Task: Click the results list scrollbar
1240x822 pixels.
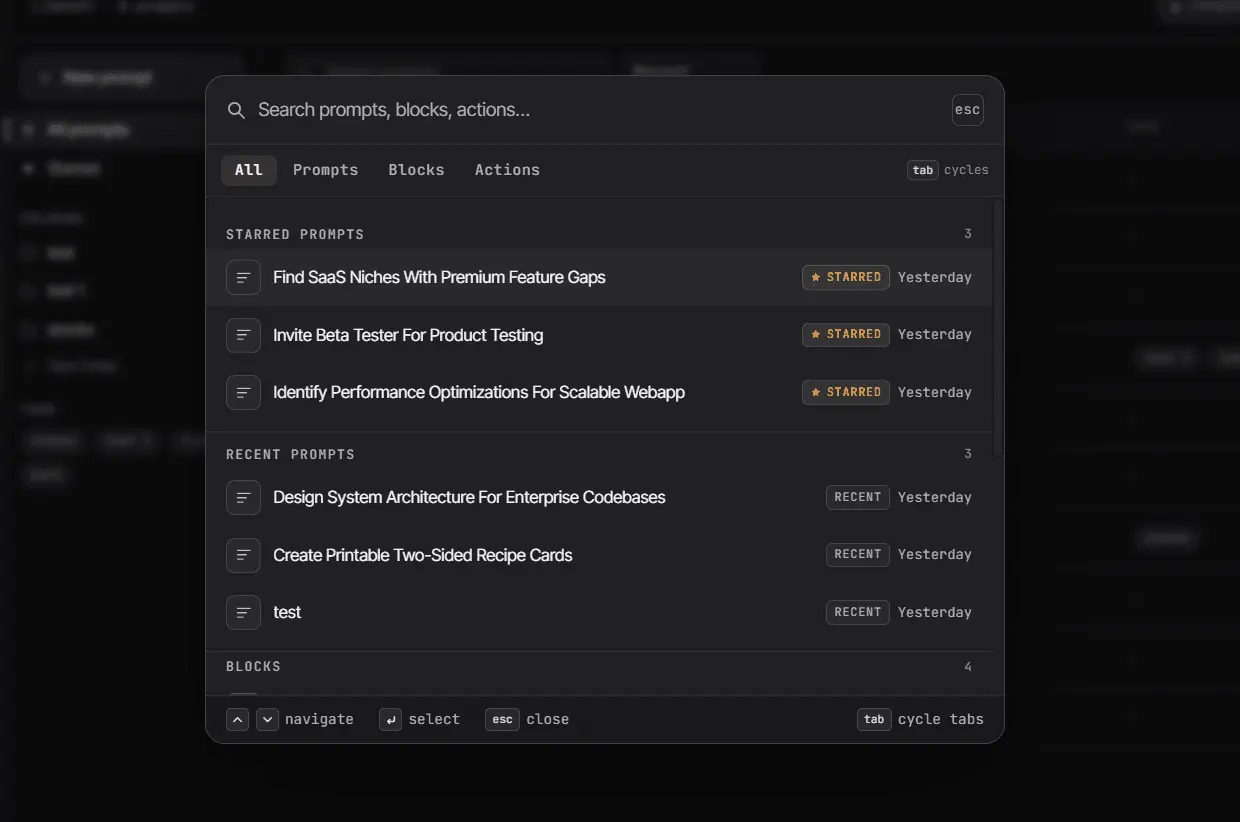Action: [x=997, y=328]
